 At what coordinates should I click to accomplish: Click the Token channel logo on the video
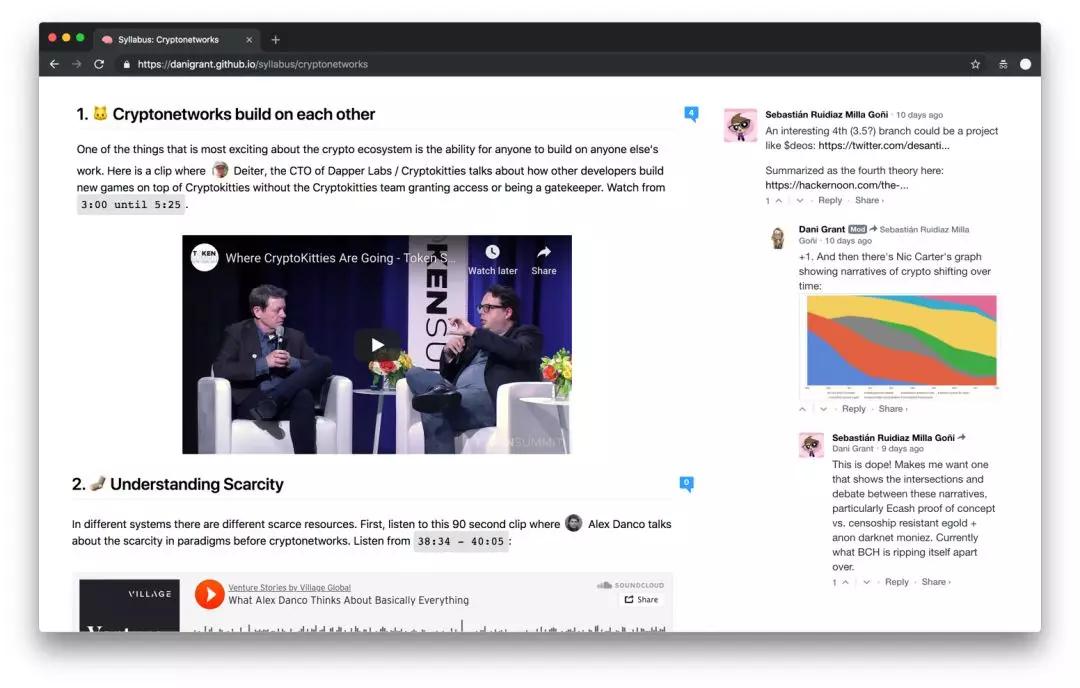(x=205, y=258)
